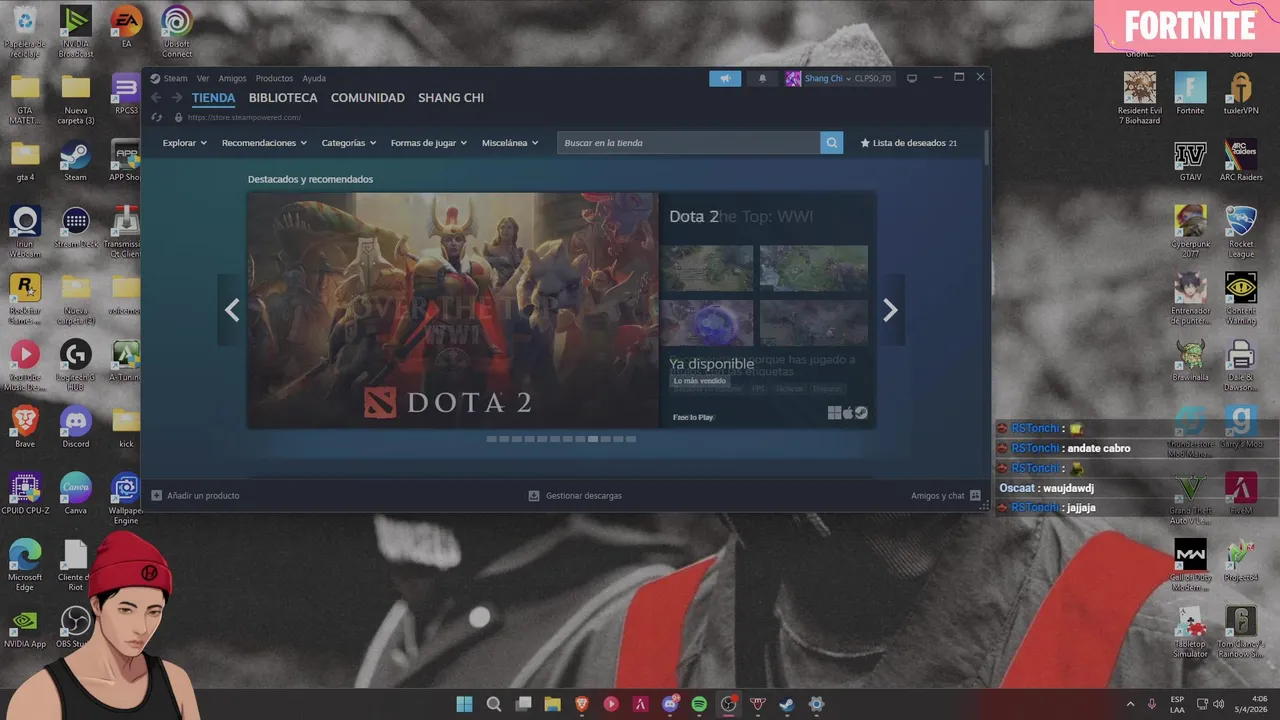Open Steam announcements megaphone button
1280x720 pixels.
click(x=725, y=78)
